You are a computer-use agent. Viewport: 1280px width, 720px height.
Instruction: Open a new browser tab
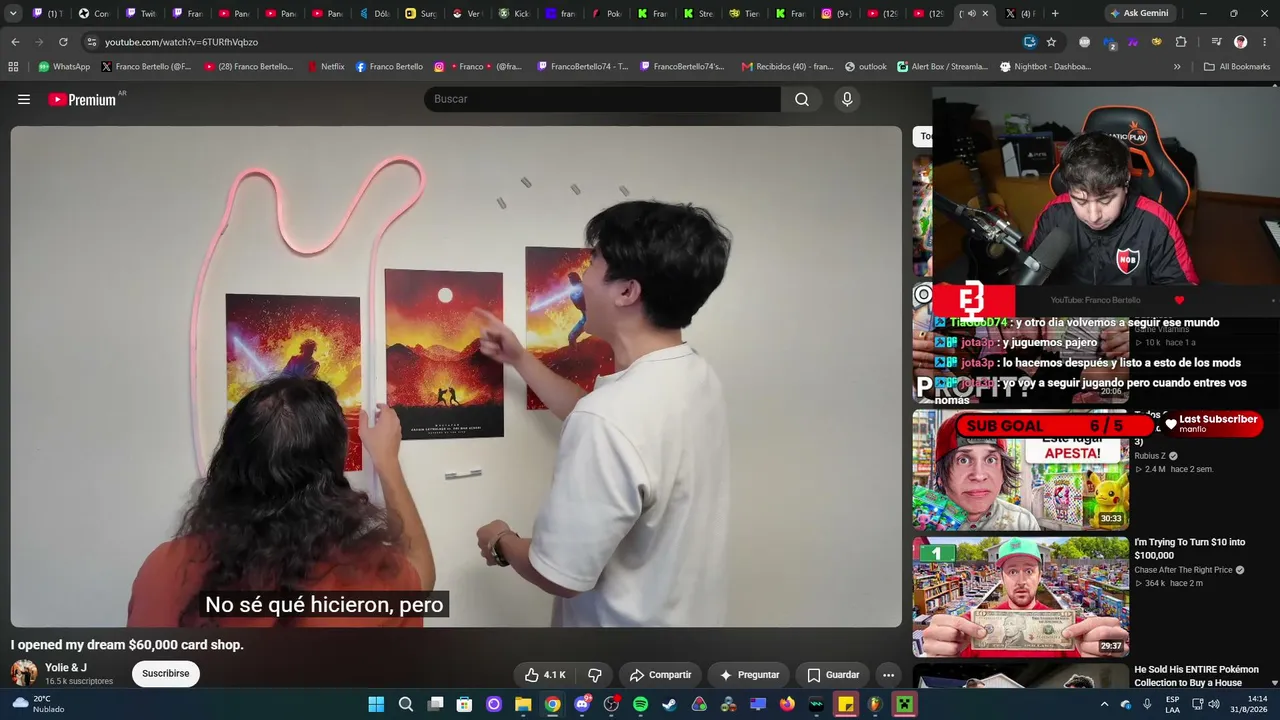click(1055, 13)
